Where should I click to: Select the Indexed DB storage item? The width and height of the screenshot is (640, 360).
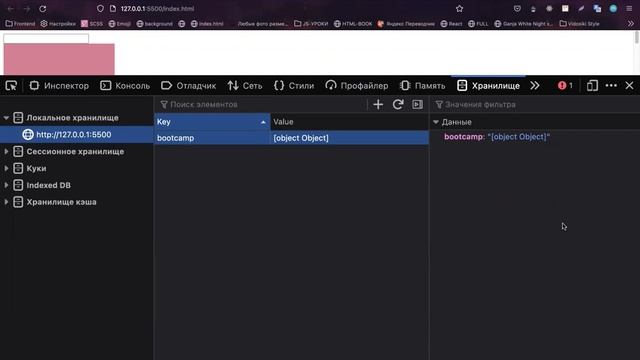click(x=49, y=185)
